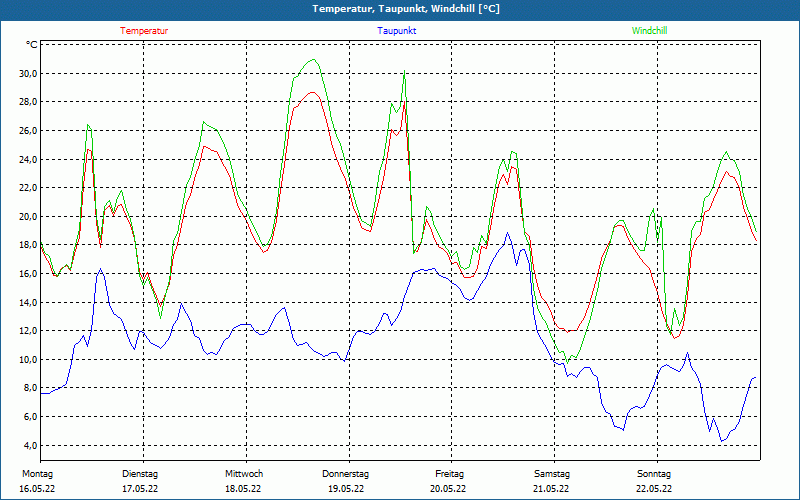This screenshot has width=800, height=500.
Task: Click the 18,0 y-axis value
Action: [28, 245]
